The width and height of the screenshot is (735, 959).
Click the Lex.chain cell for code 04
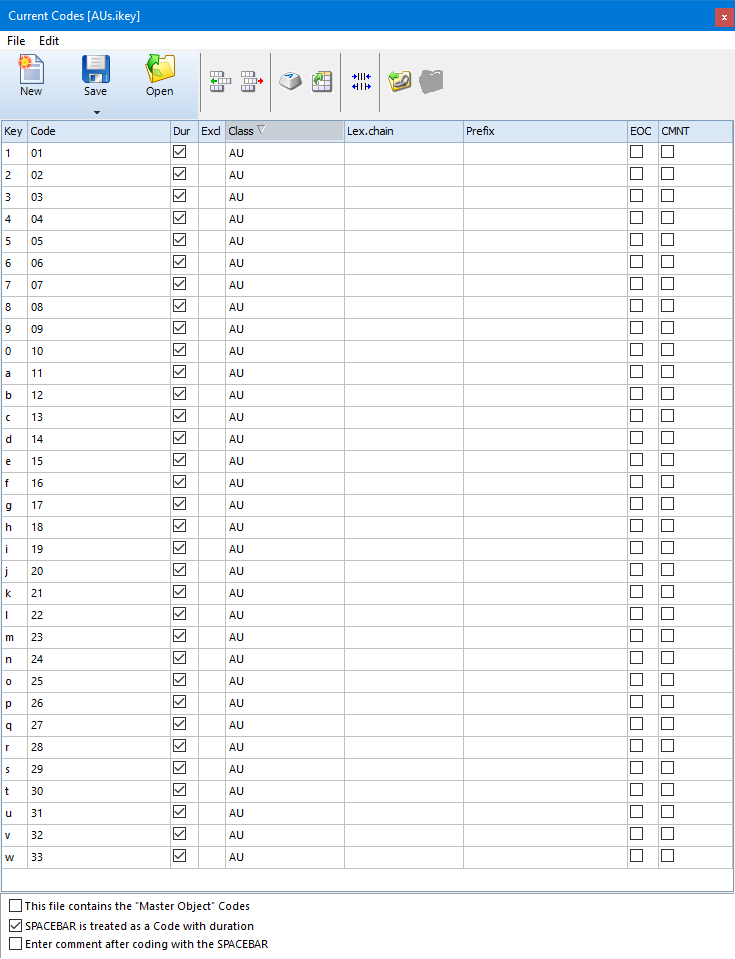point(404,219)
